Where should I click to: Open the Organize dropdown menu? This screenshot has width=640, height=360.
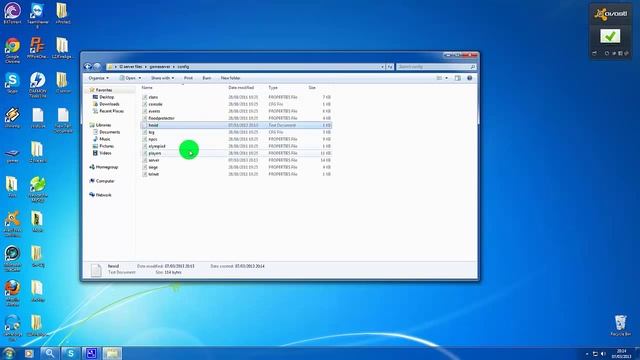(98, 78)
